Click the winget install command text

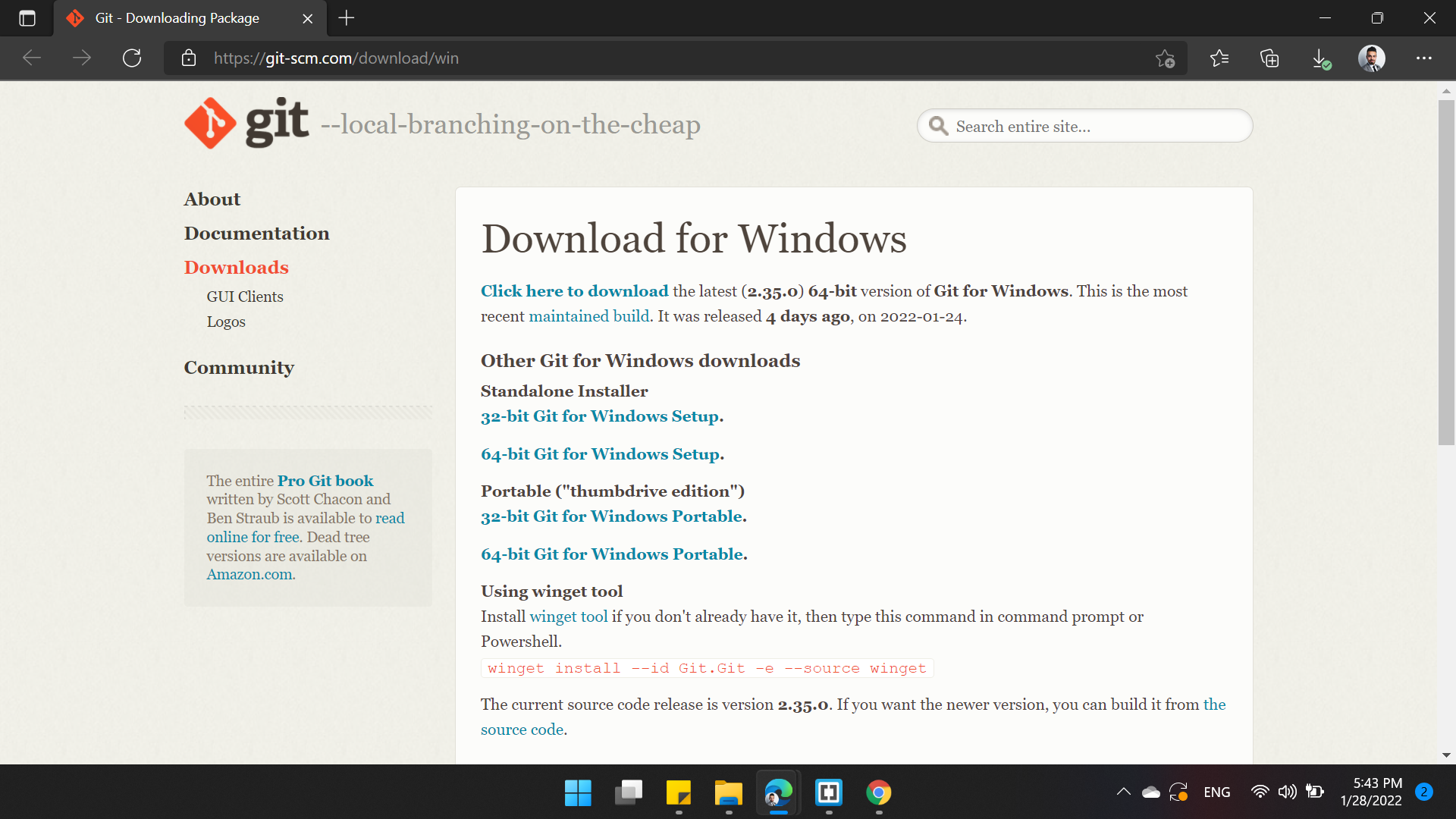tap(707, 668)
